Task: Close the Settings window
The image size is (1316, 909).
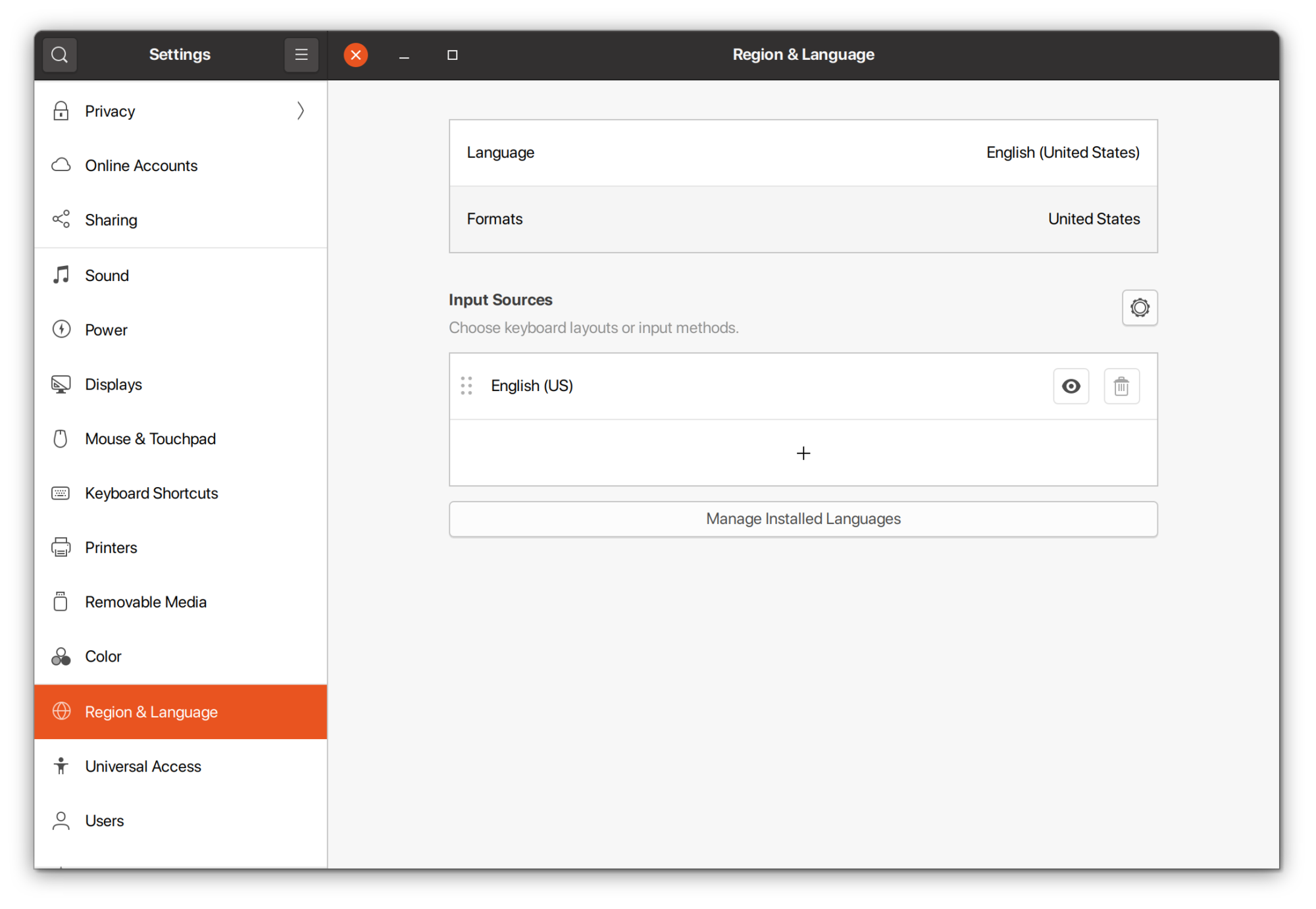Action: pyautogui.click(x=355, y=55)
